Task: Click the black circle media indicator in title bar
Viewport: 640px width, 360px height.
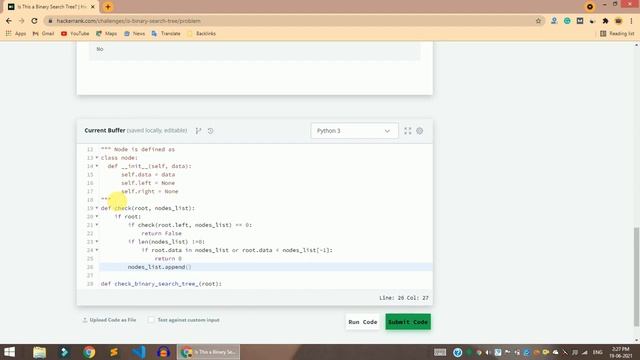Action: tap(589, 7)
